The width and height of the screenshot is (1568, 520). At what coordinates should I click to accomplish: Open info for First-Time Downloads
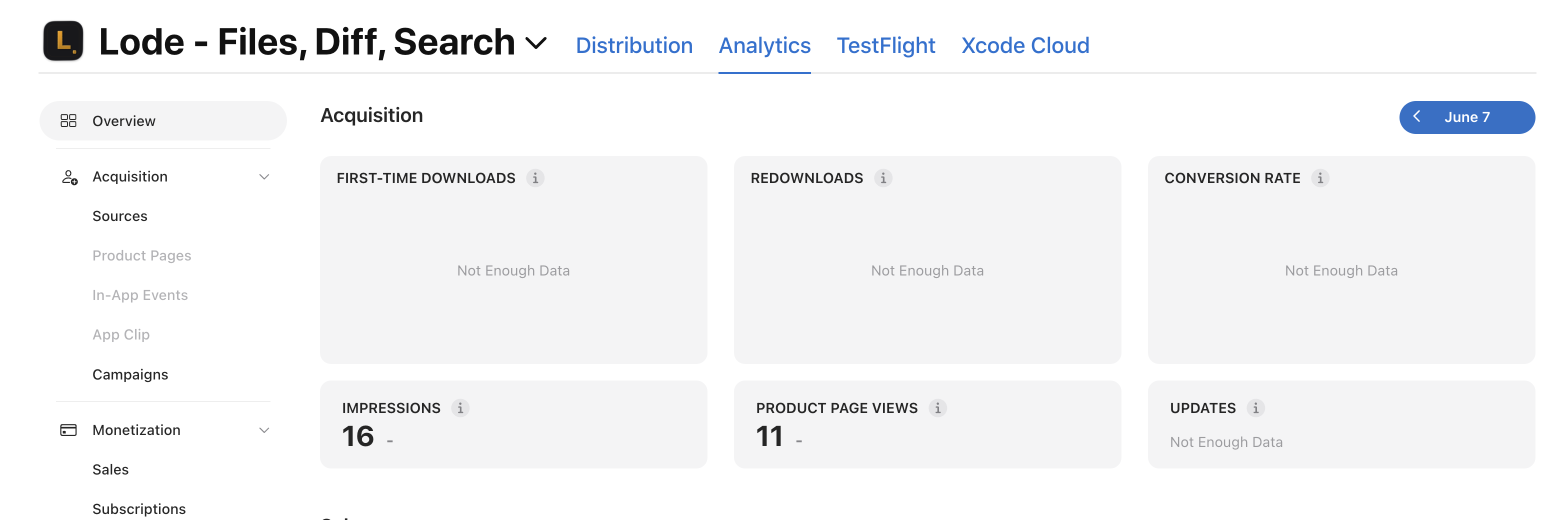click(535, 178)
